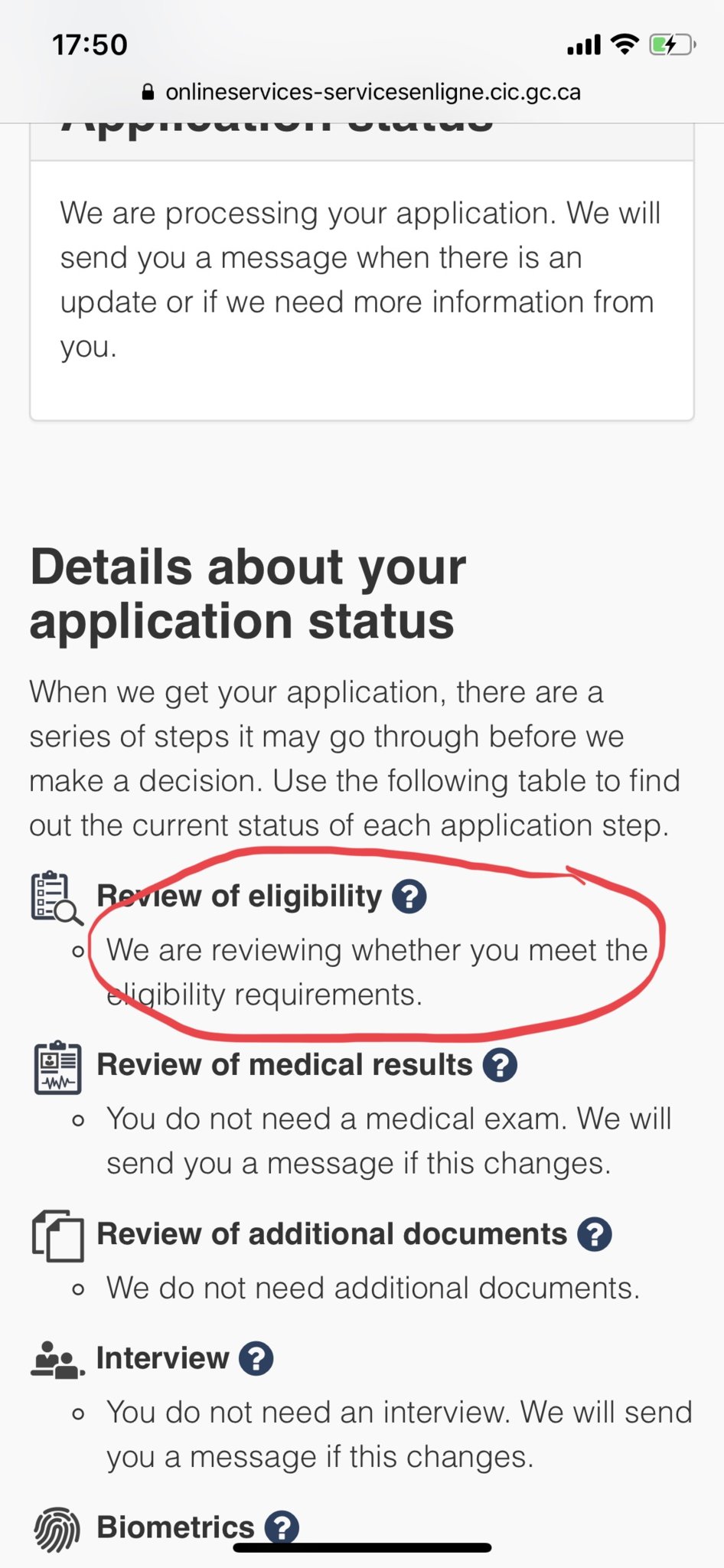Open help for Review of additional documents
This screenshot has width=724, height=1568.
click(x=595, y=1234)
